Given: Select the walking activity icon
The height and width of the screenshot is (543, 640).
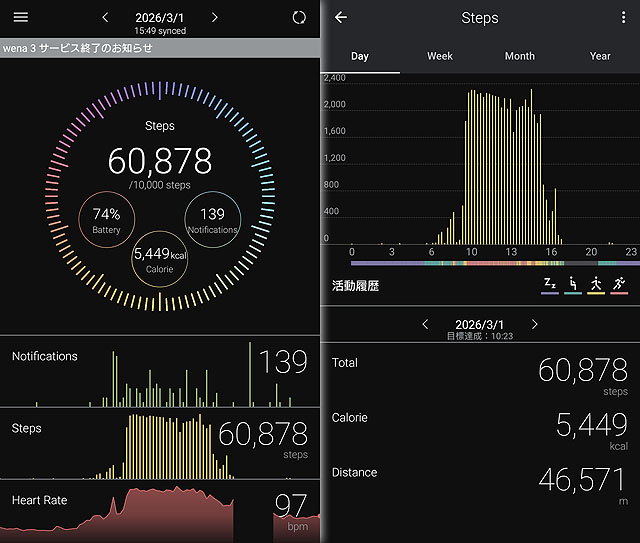Looking at the screenshot, I should coord(596,285).
